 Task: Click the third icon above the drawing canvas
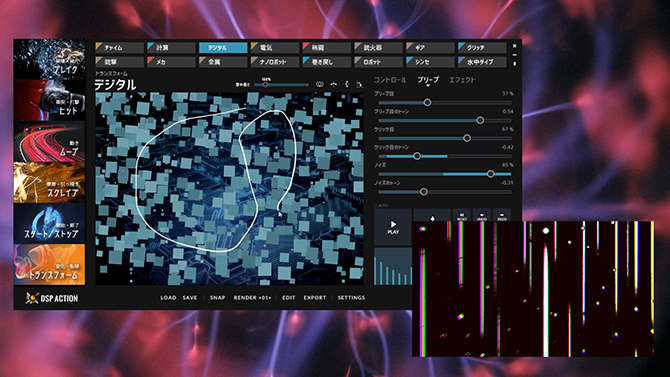pyautogui.click(x=347, y=84)
